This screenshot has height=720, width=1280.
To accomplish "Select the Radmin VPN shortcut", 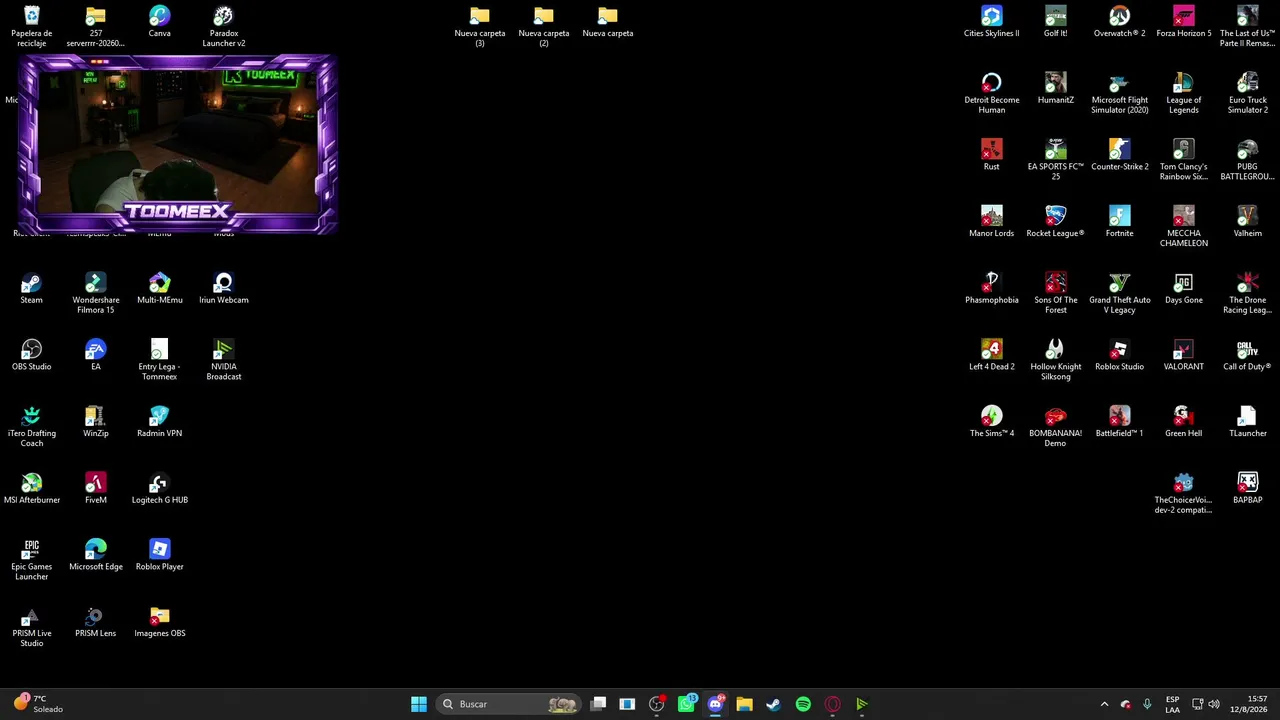I will pyautogui.click(x=160, y=421).
